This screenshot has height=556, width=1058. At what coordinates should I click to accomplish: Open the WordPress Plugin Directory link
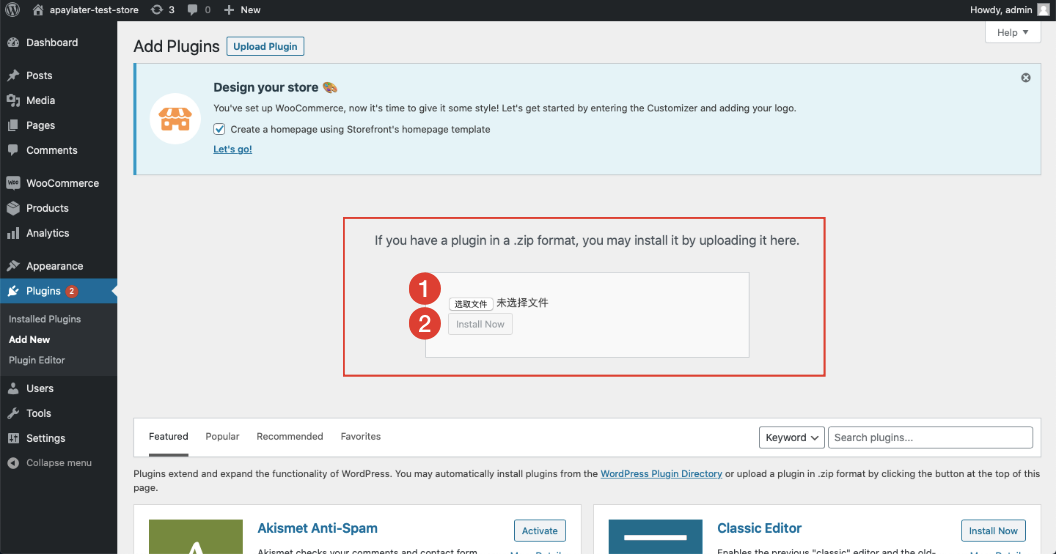click(x=661, y=474)
